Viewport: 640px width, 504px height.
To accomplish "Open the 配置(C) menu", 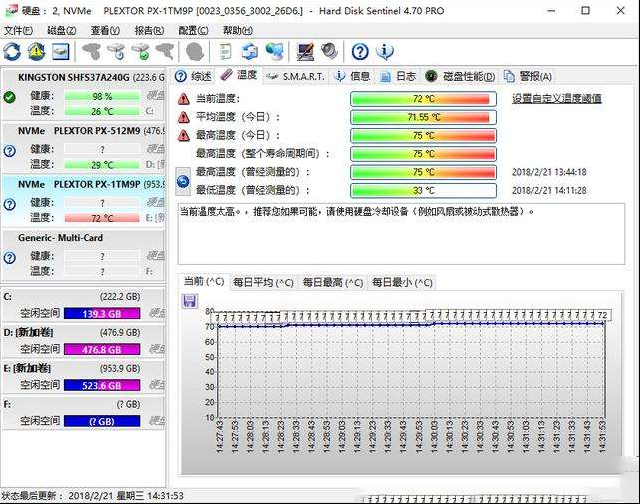I will click(193, 30).
